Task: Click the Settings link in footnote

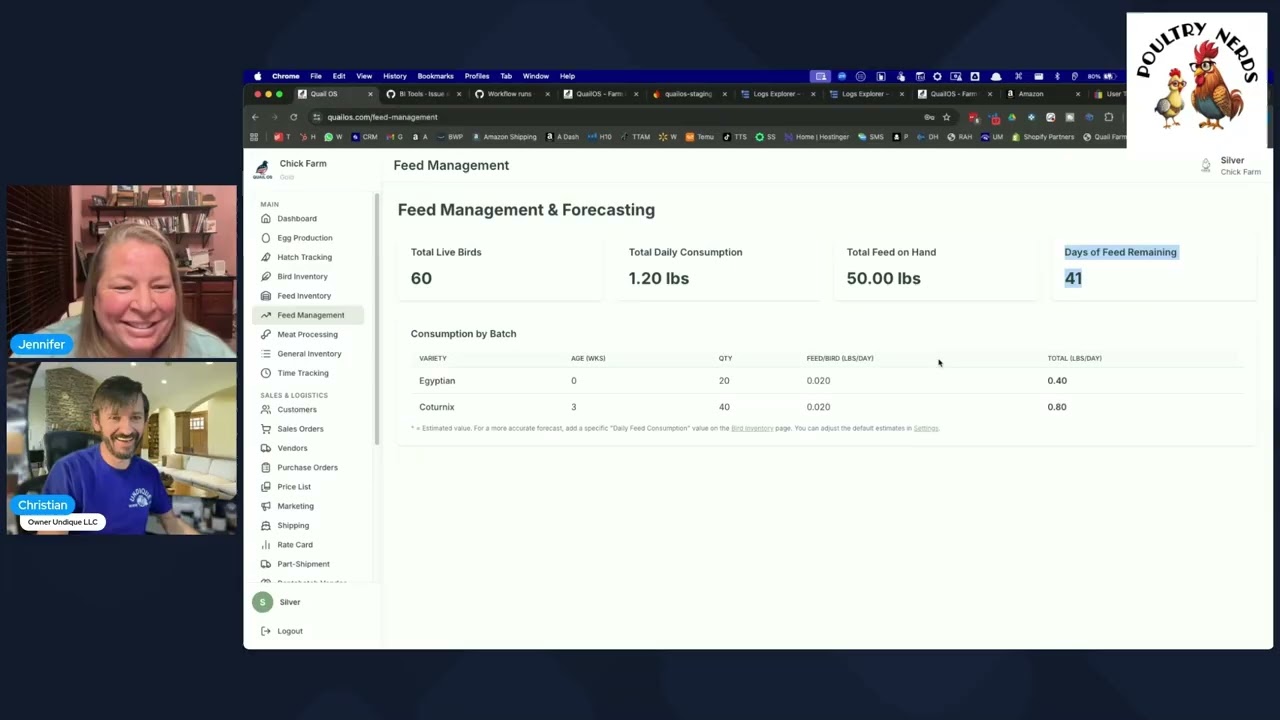Action: click(x=926, y=428)
